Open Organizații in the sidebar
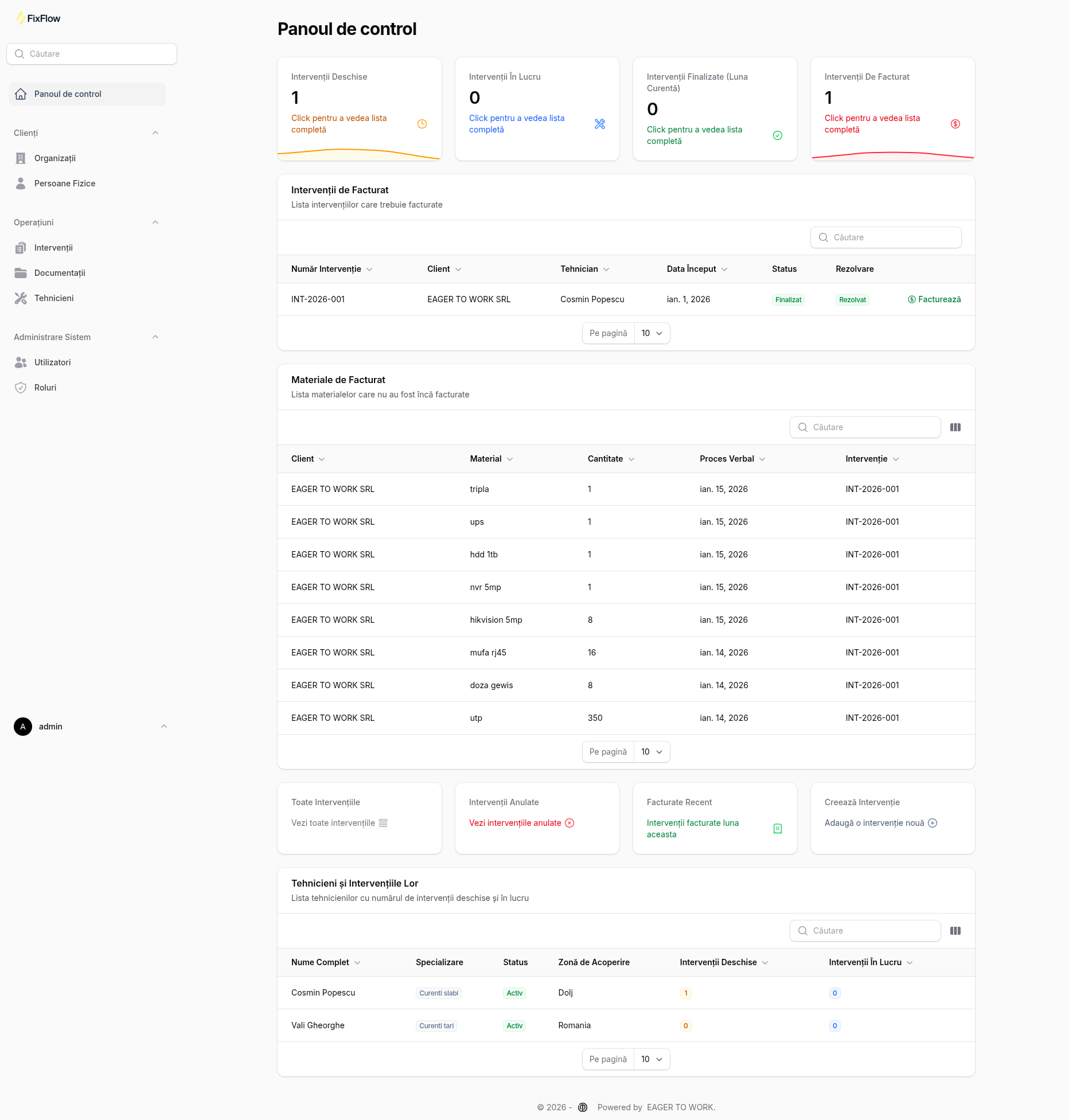The height and width of the screenshot is (1120, 1069). (55, 158)
